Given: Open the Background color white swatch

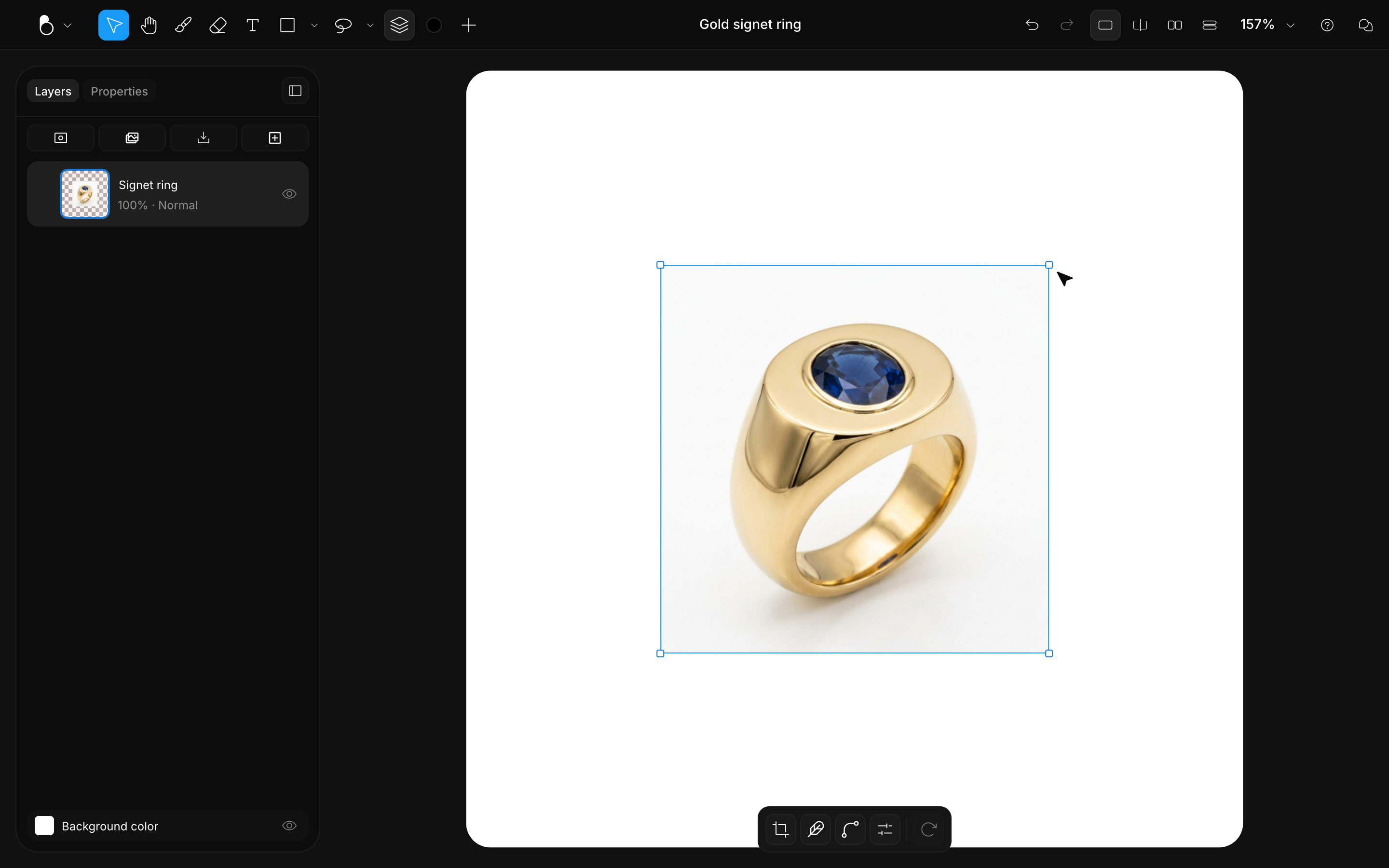Looking at the screenshot, I should tap(44, 826).
